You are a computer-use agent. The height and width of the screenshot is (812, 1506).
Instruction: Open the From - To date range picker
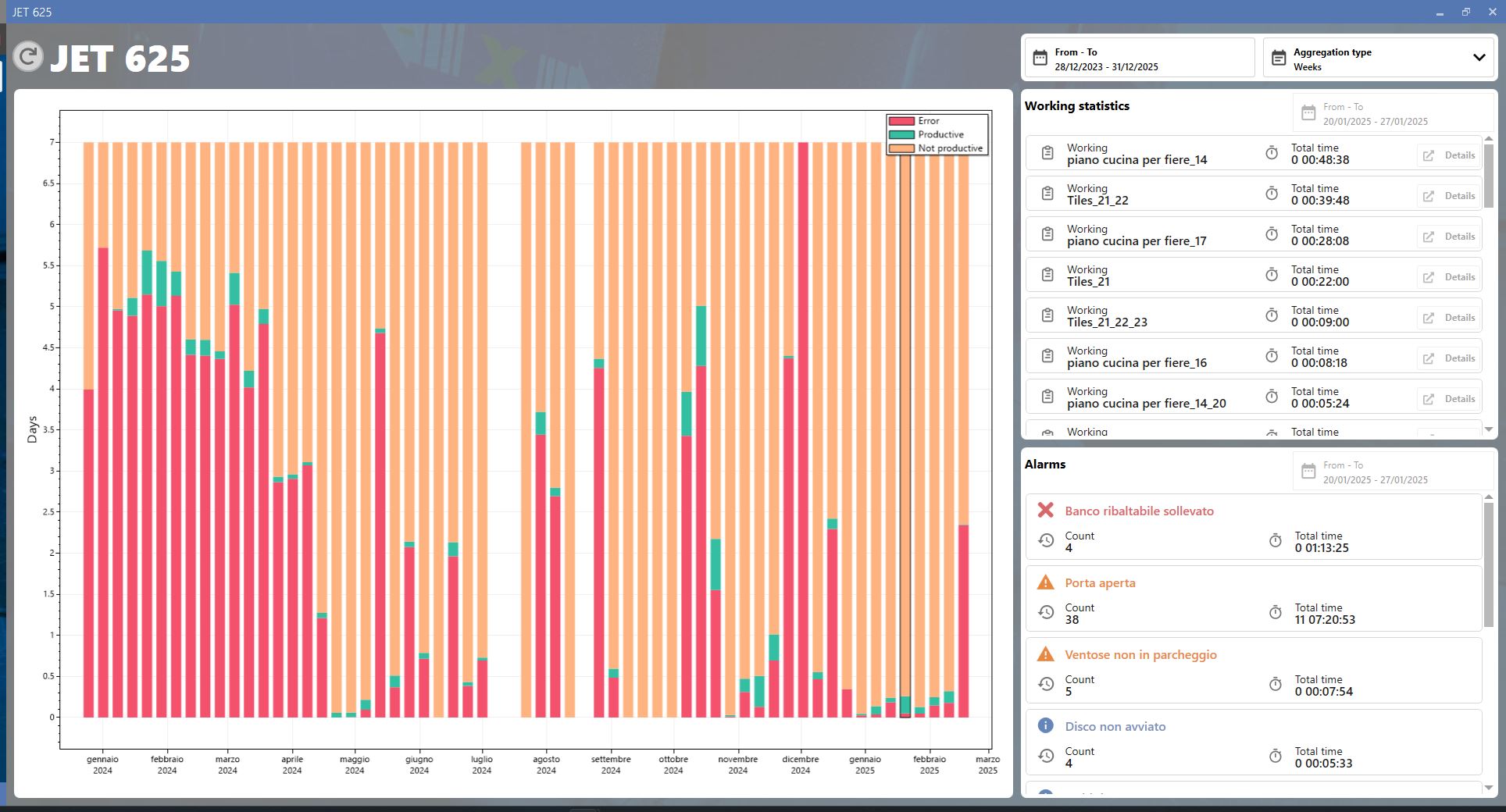[x=1140, y=58]
